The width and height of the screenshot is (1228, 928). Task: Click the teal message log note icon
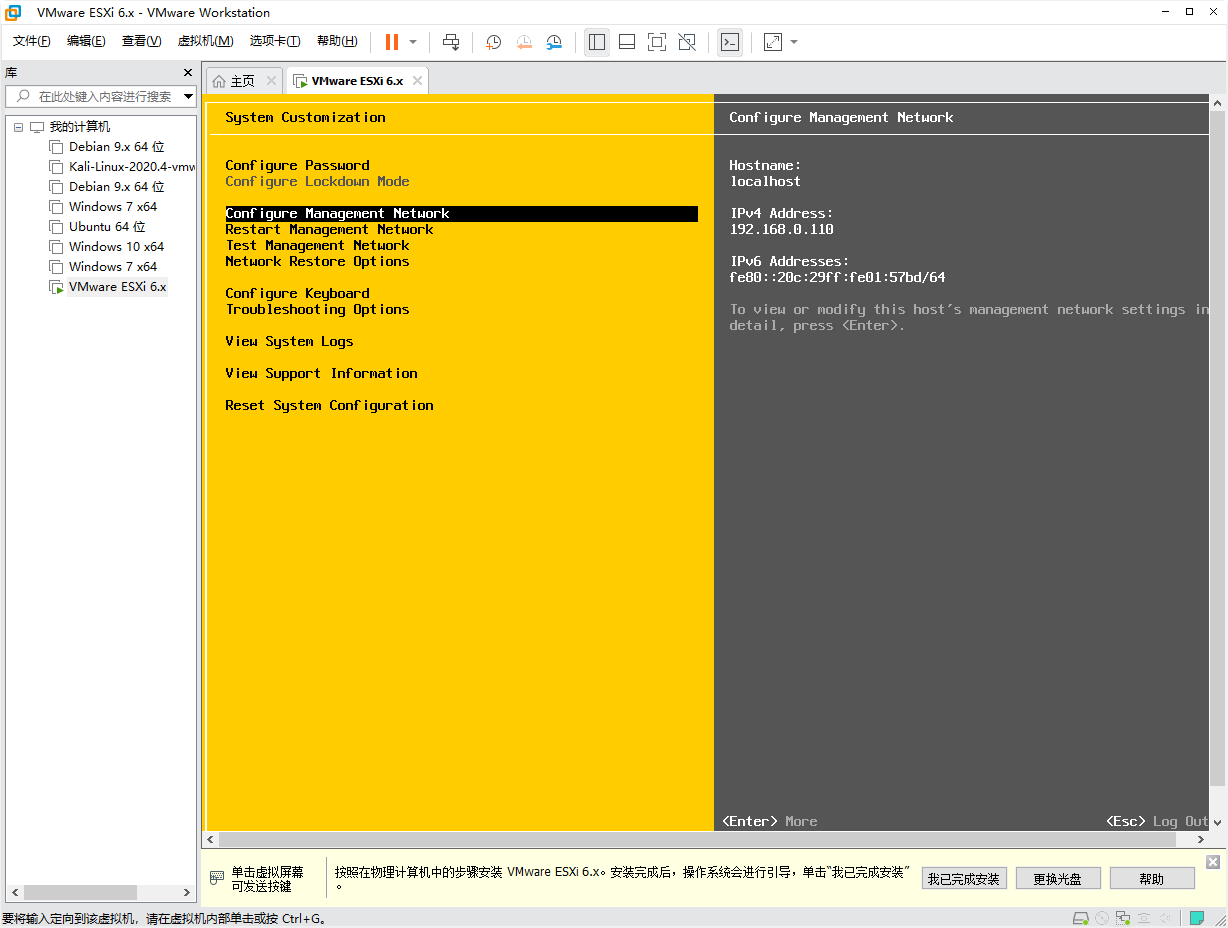(x=1196, y=918)
